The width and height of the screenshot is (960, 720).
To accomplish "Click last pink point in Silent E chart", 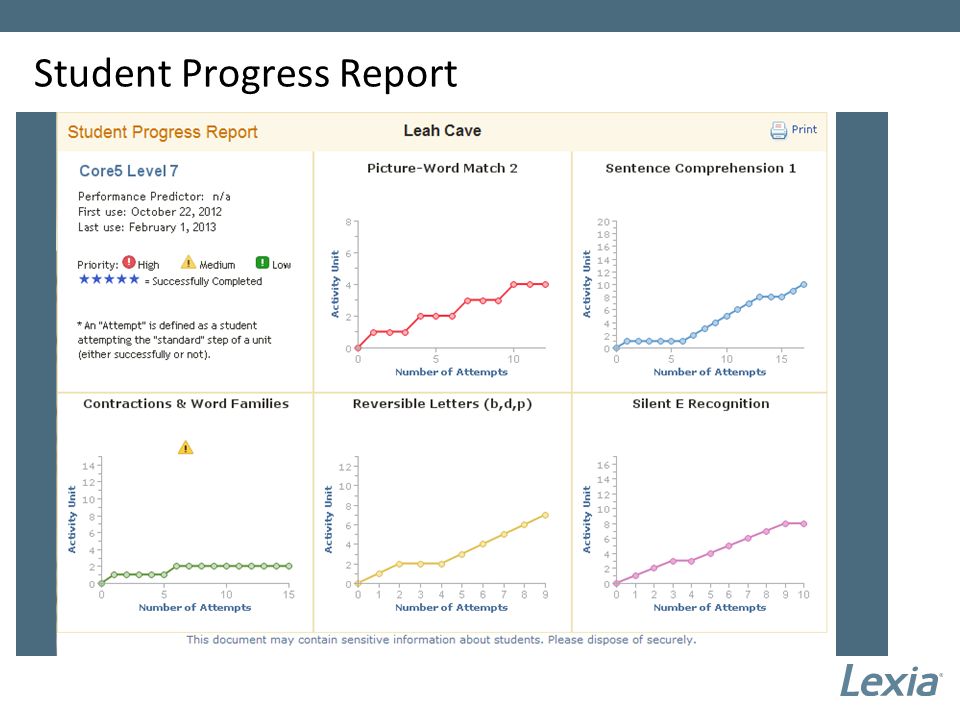I will (804, 524).
